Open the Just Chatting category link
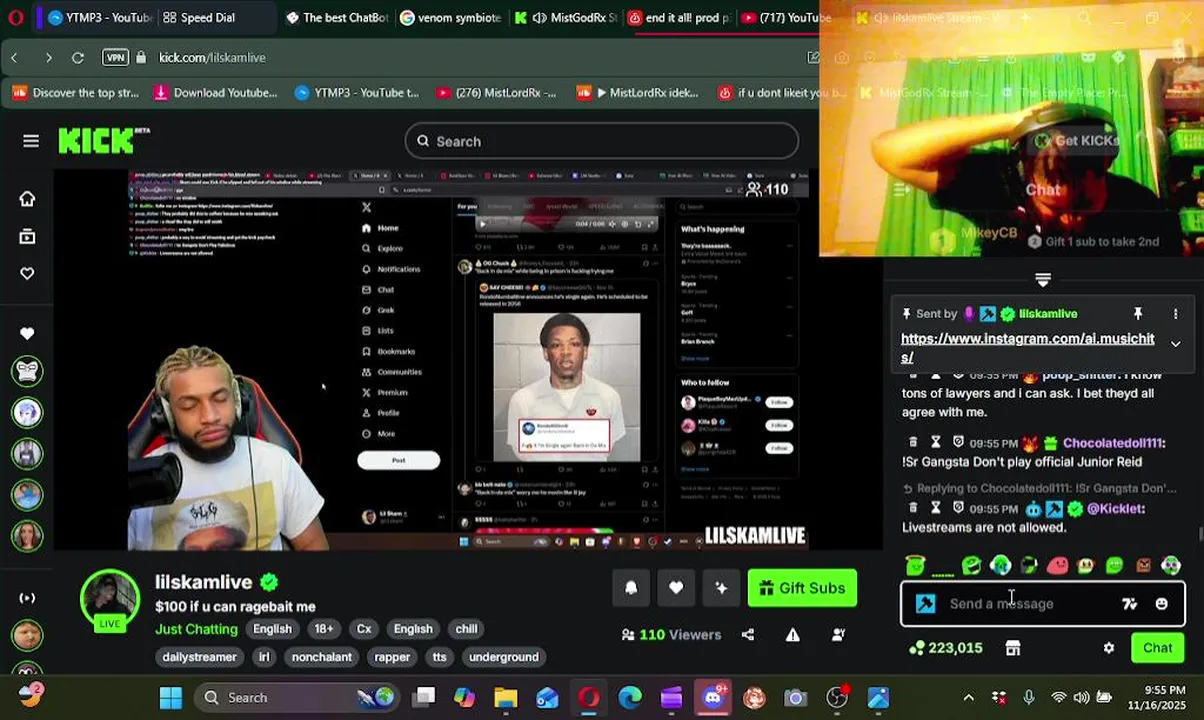Image resolution: width=1204 pixels, height=720 pixels. pyautogui.click(x=196, y=629)
